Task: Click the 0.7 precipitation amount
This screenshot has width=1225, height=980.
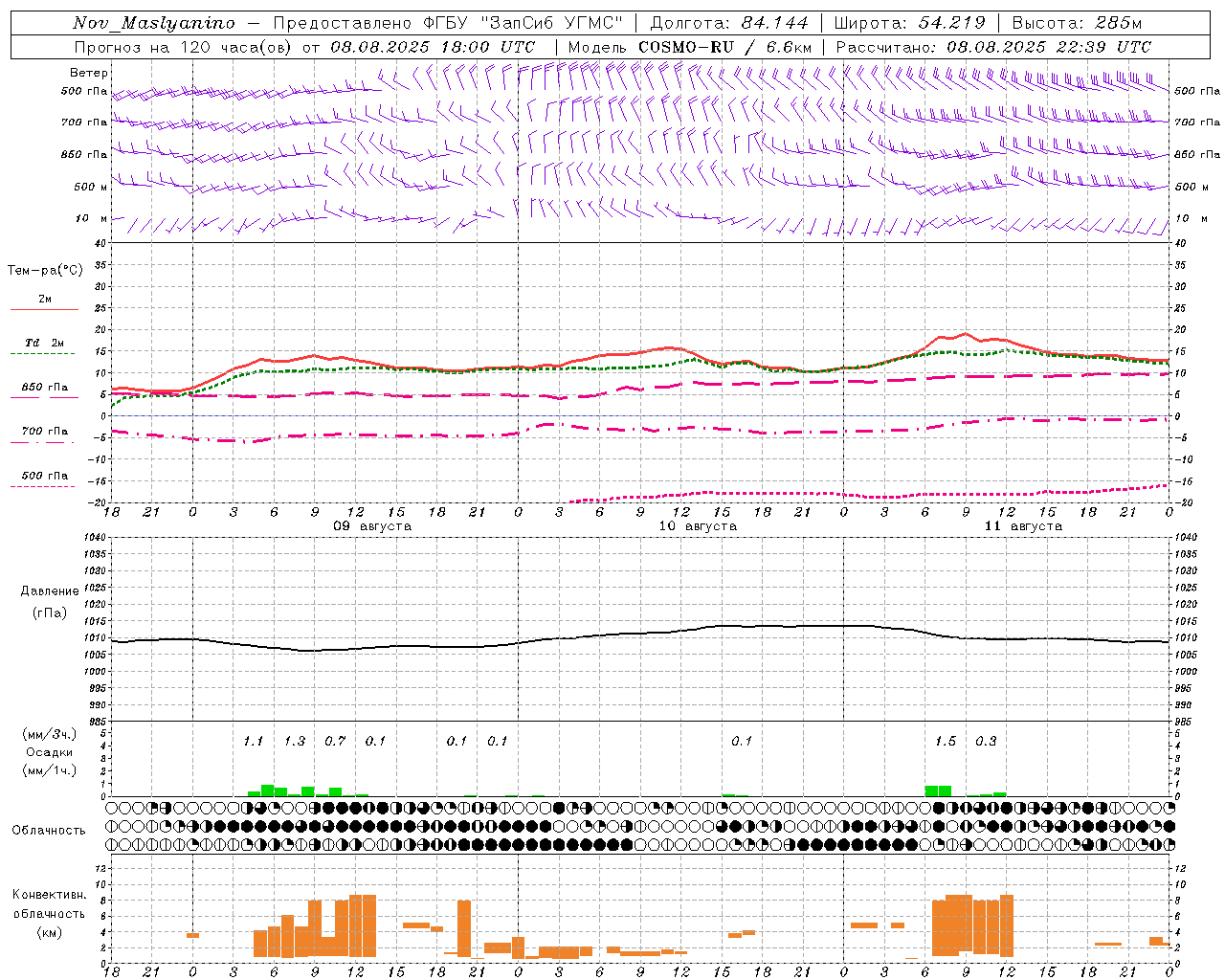Action: [x=335, y=742]
